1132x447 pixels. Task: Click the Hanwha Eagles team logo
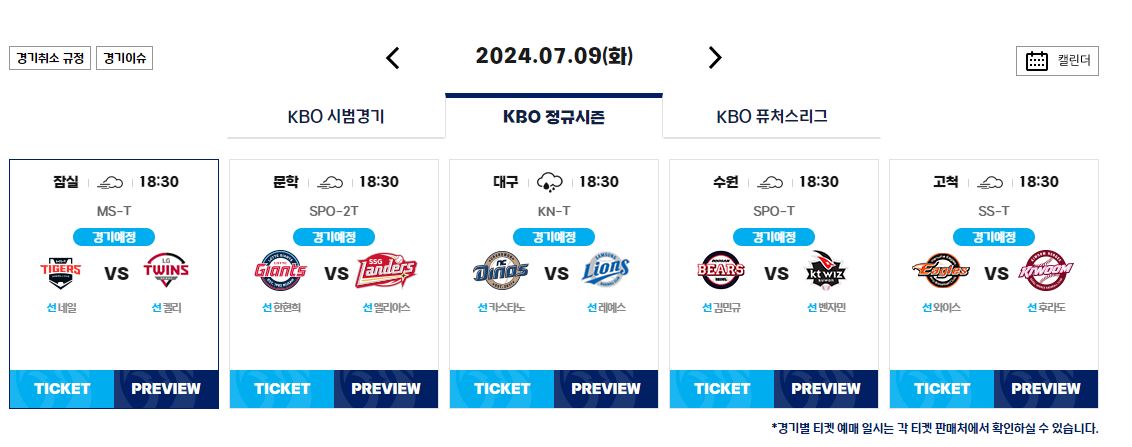(x=941, y=271)
